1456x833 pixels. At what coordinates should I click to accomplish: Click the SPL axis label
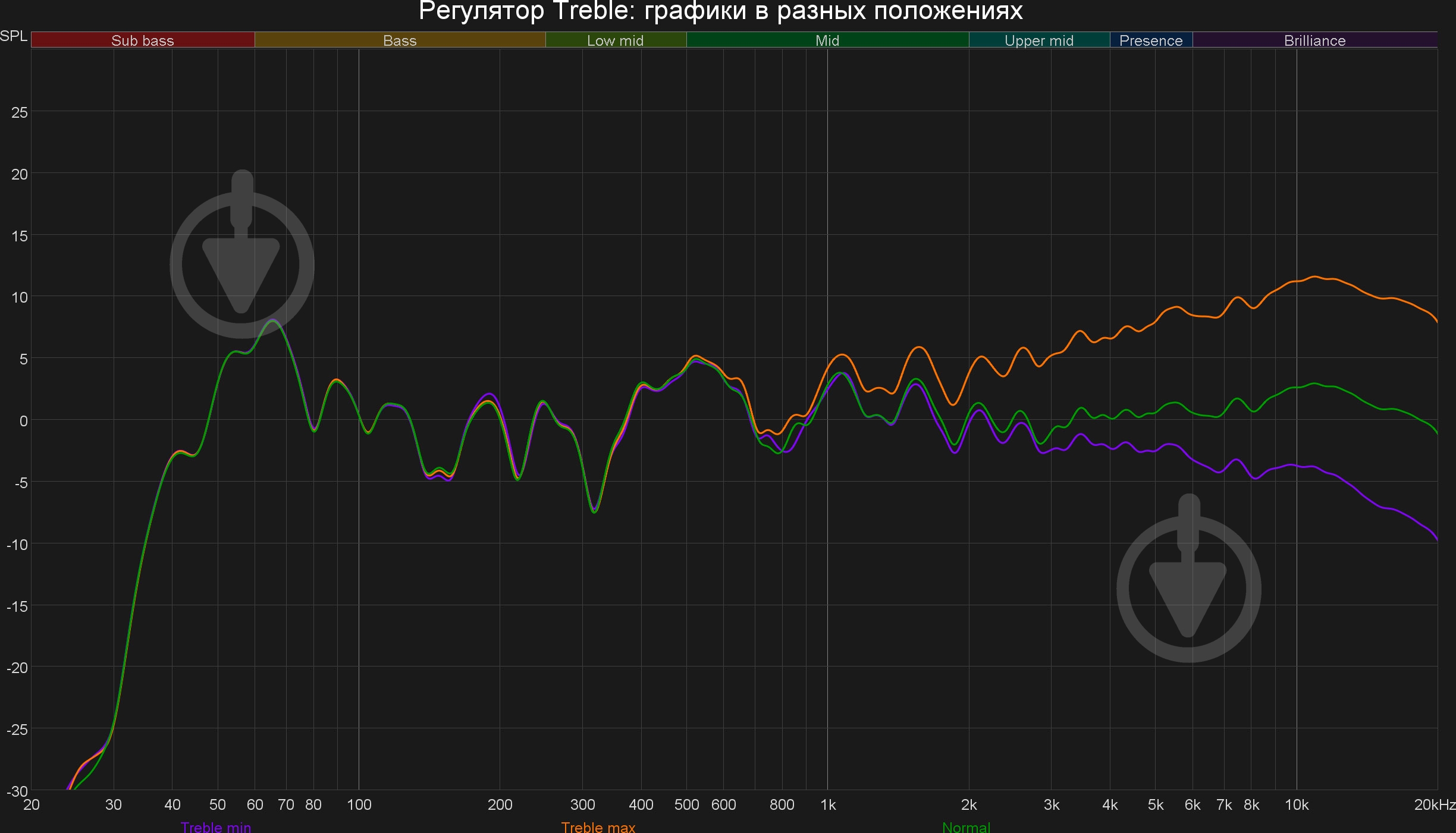(14, 36)
